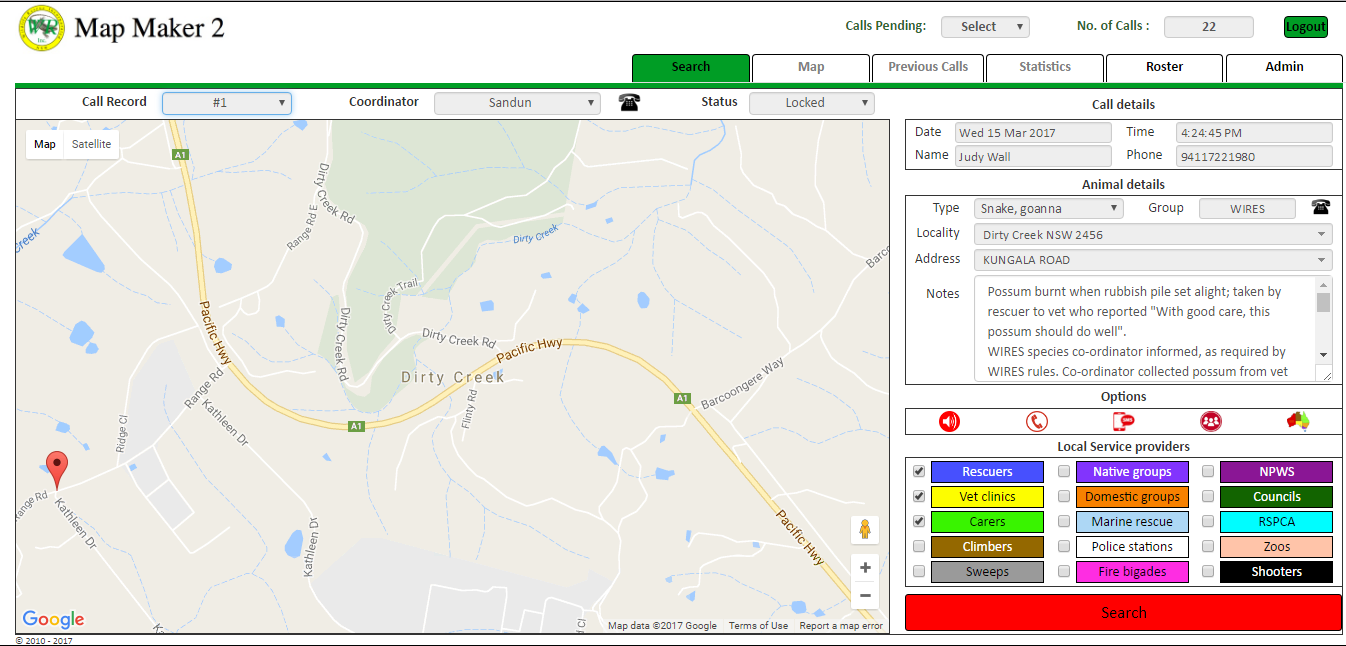
Task: Click the red phone call option icon
Action: coord(1037,421)
